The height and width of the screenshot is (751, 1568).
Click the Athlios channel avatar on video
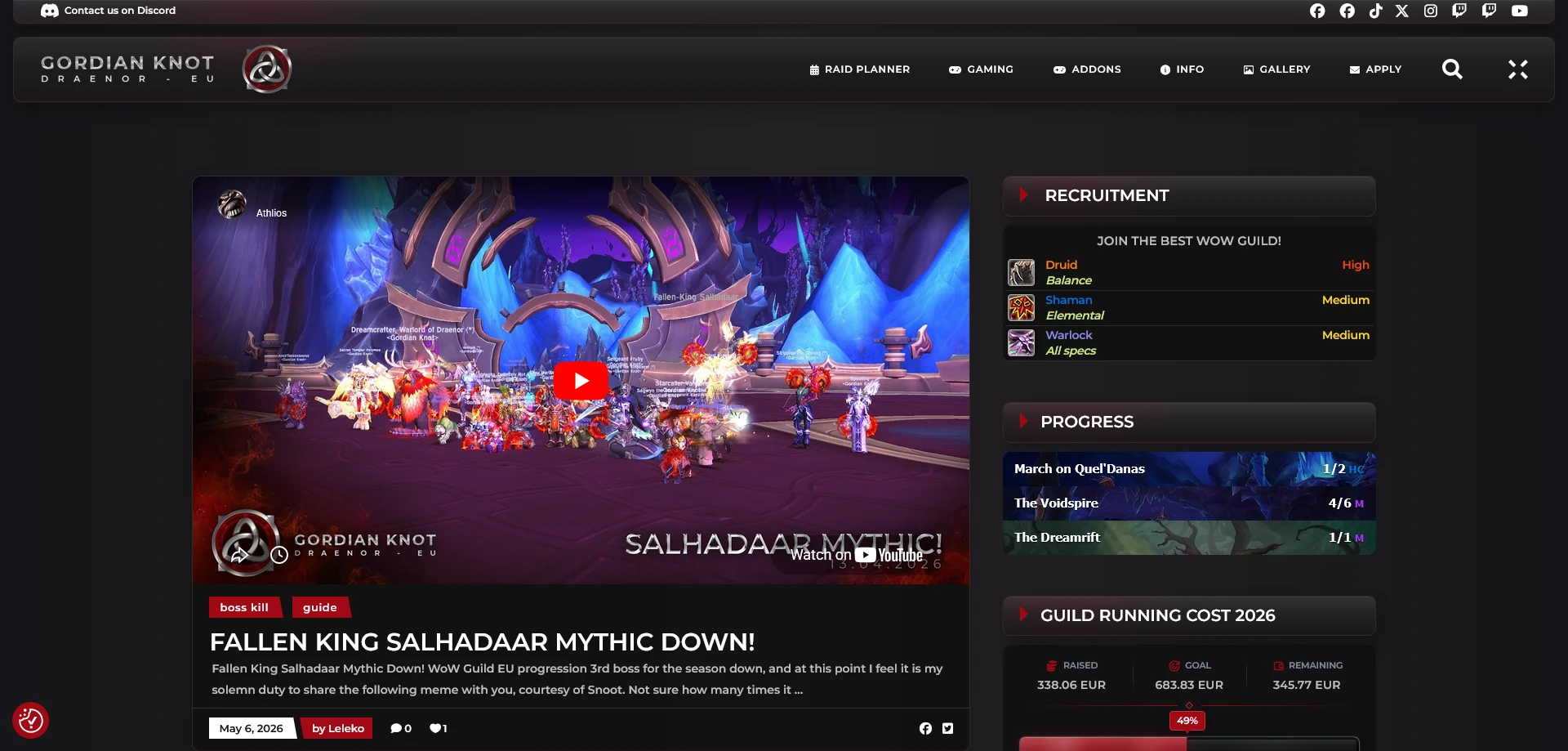point(232,204)
